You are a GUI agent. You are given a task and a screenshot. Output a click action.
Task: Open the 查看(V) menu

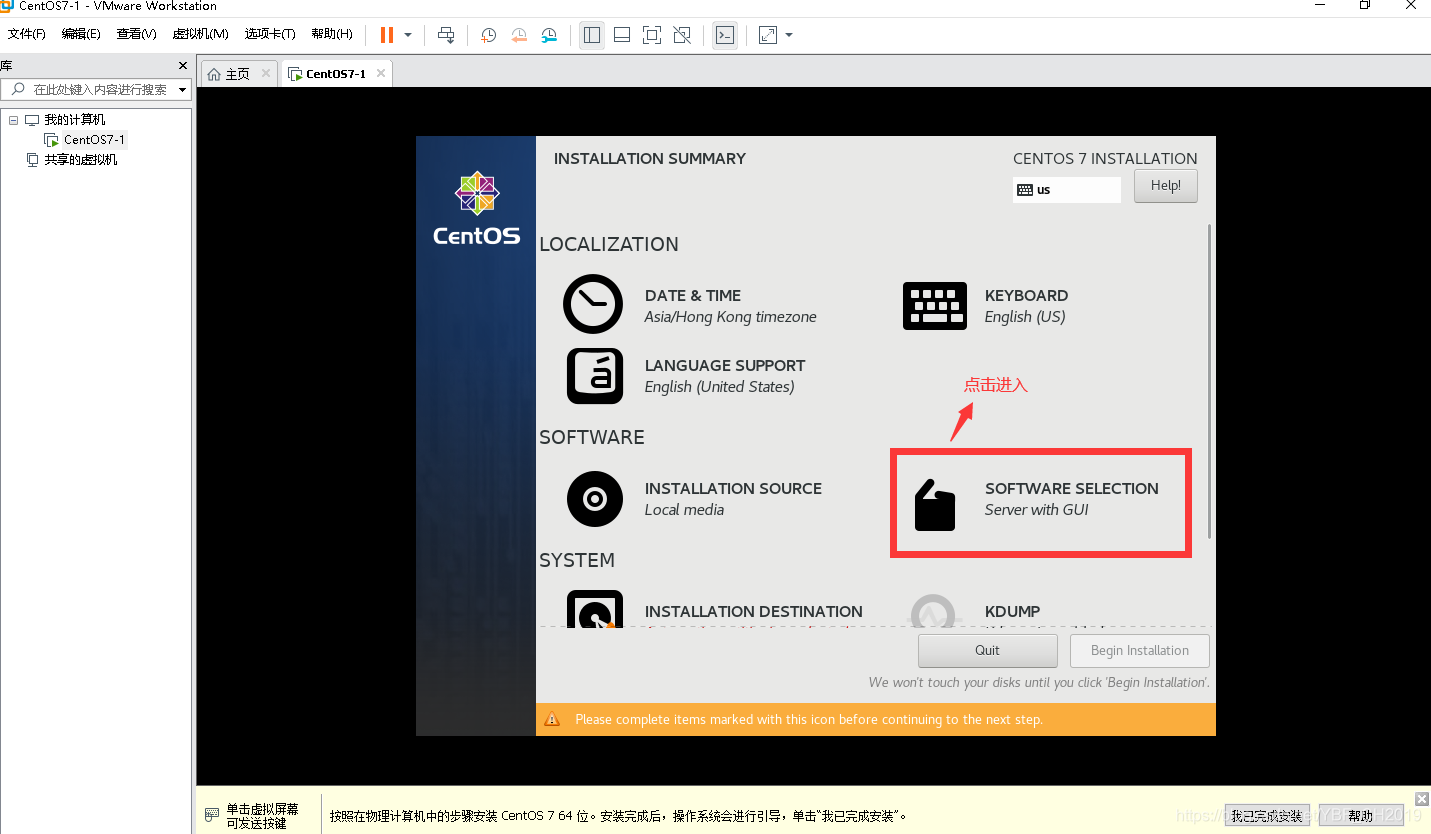pyautogui.click(x=136, y=34)
